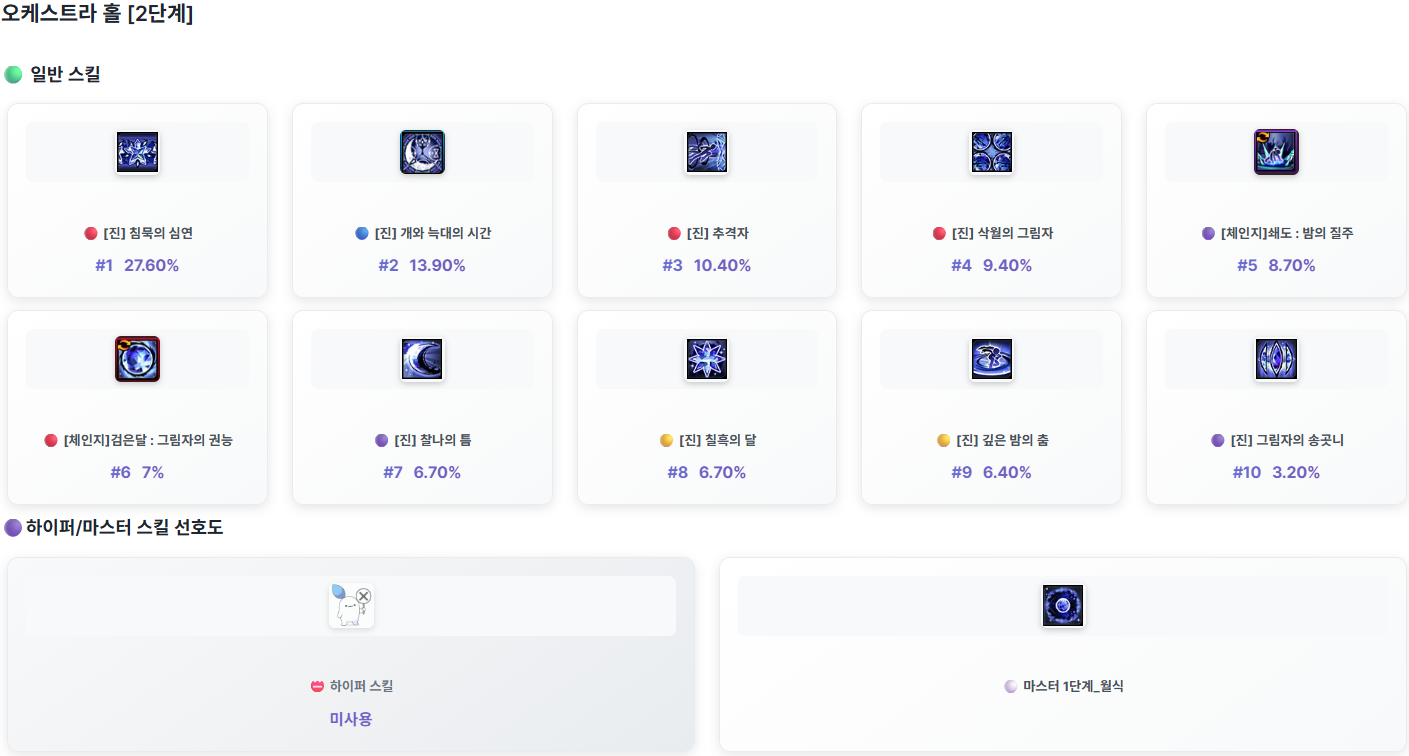
Task: Click the [진] 칠흑의 달 star icon
Action: click(706, 359)
